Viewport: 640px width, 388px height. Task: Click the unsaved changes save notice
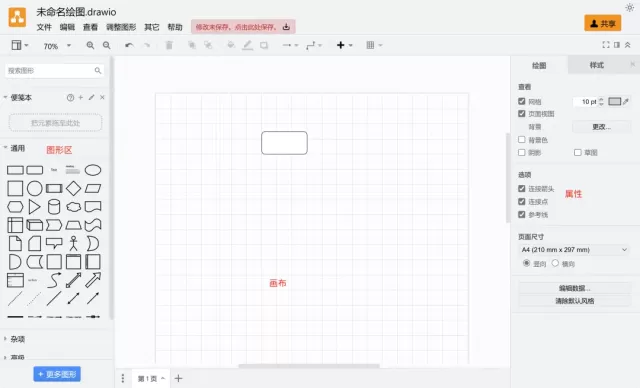pos(243,27)
